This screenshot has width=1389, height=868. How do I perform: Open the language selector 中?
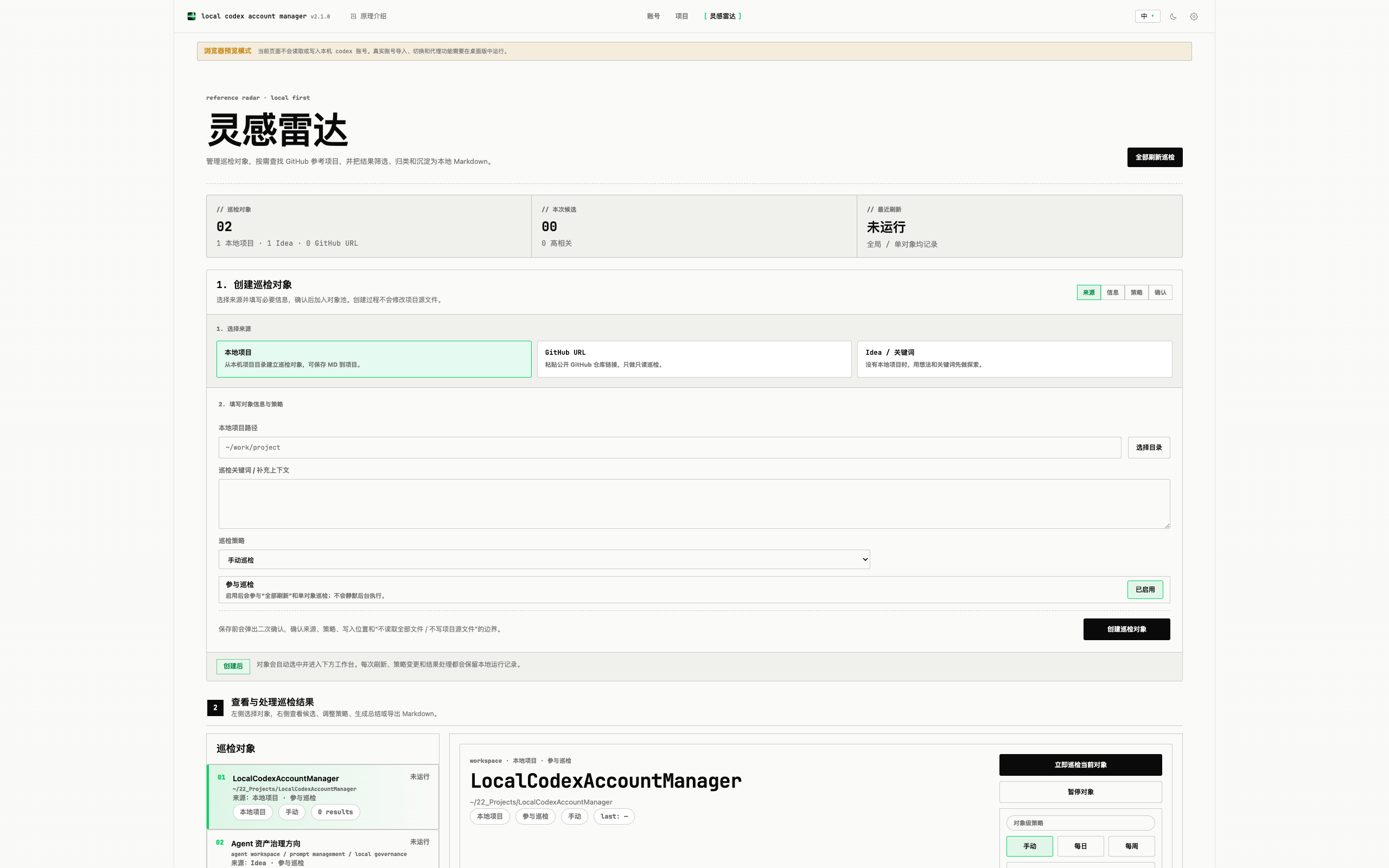pos(1148,16)
